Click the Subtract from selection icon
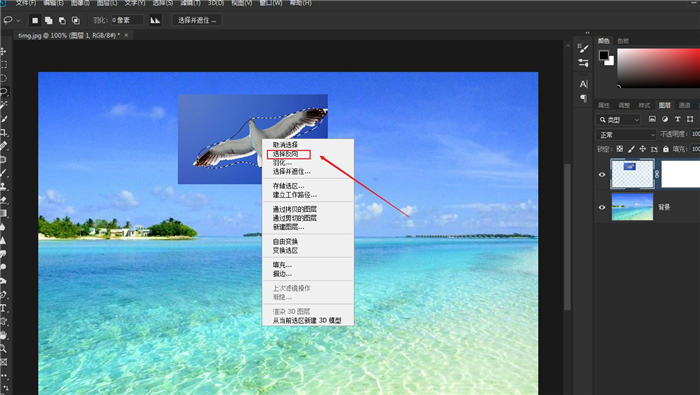 tap(62, 20)
